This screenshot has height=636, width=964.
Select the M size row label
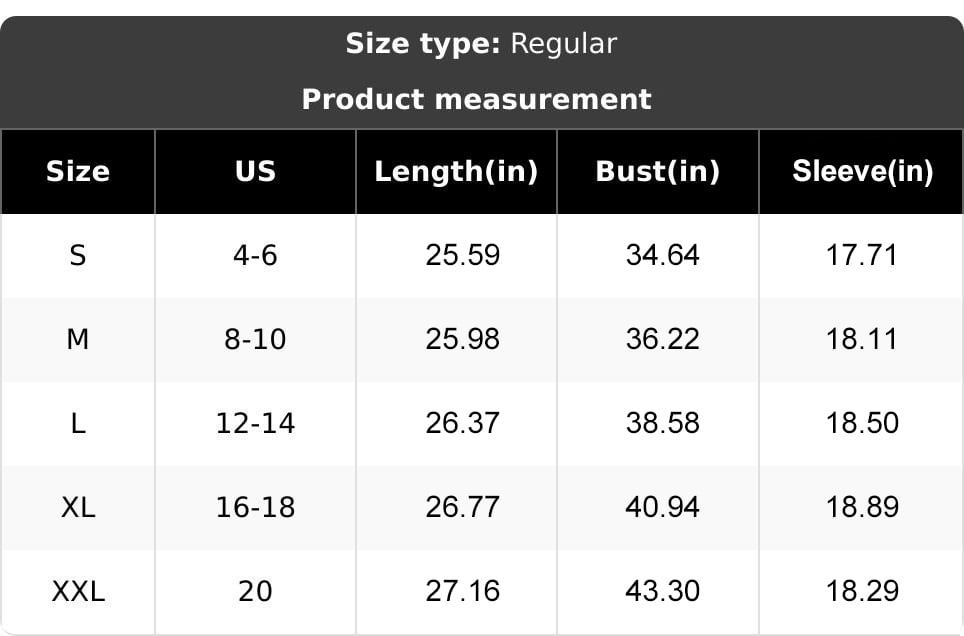78,339
